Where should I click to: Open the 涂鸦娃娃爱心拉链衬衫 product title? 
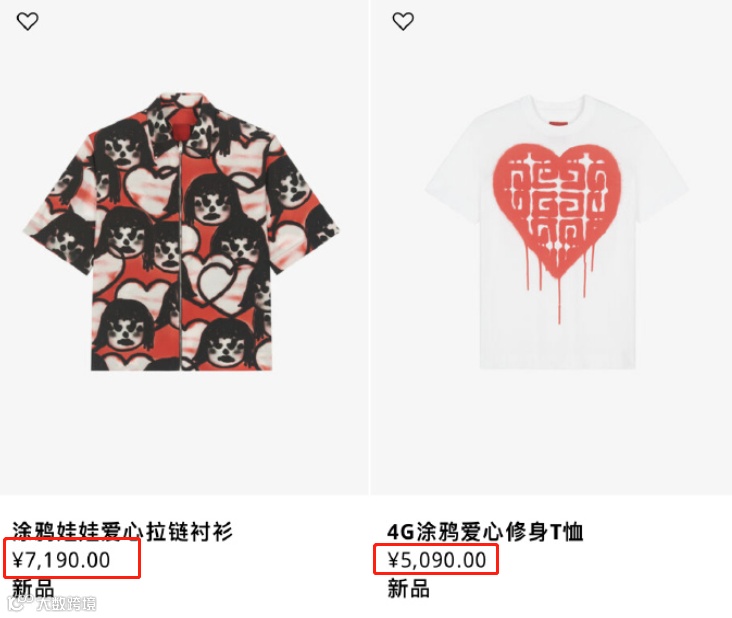[x=122, y=531]
